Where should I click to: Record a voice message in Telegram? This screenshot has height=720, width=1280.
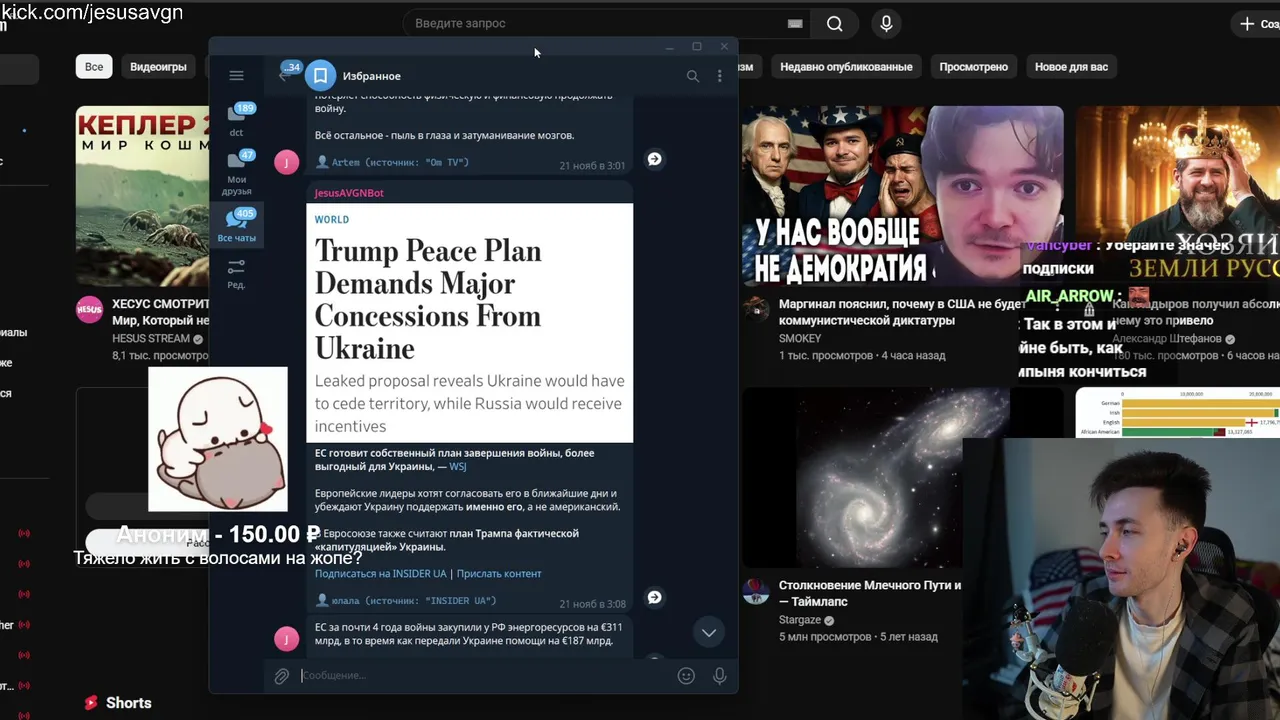(719, 676)
